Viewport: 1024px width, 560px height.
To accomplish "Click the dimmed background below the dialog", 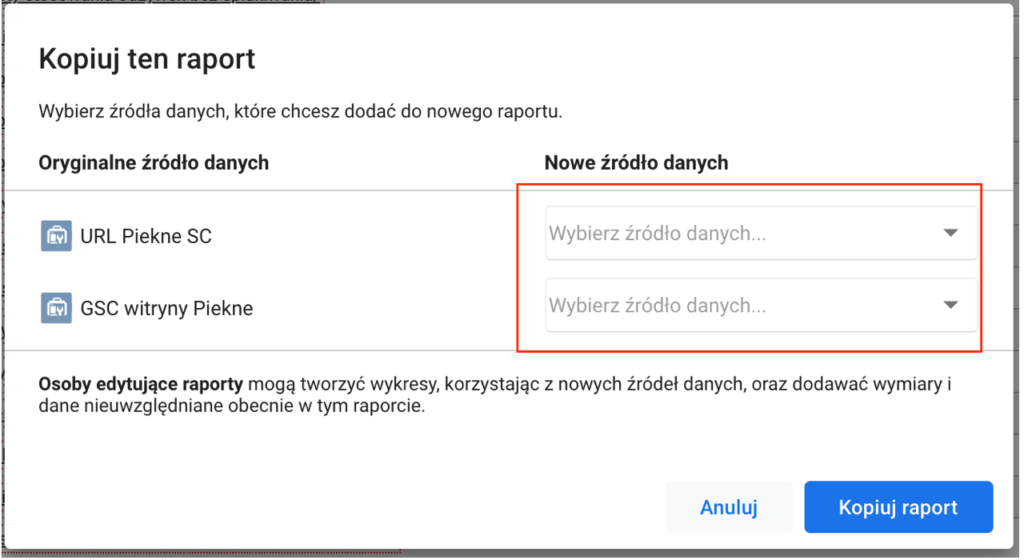I will coord(600,554).
